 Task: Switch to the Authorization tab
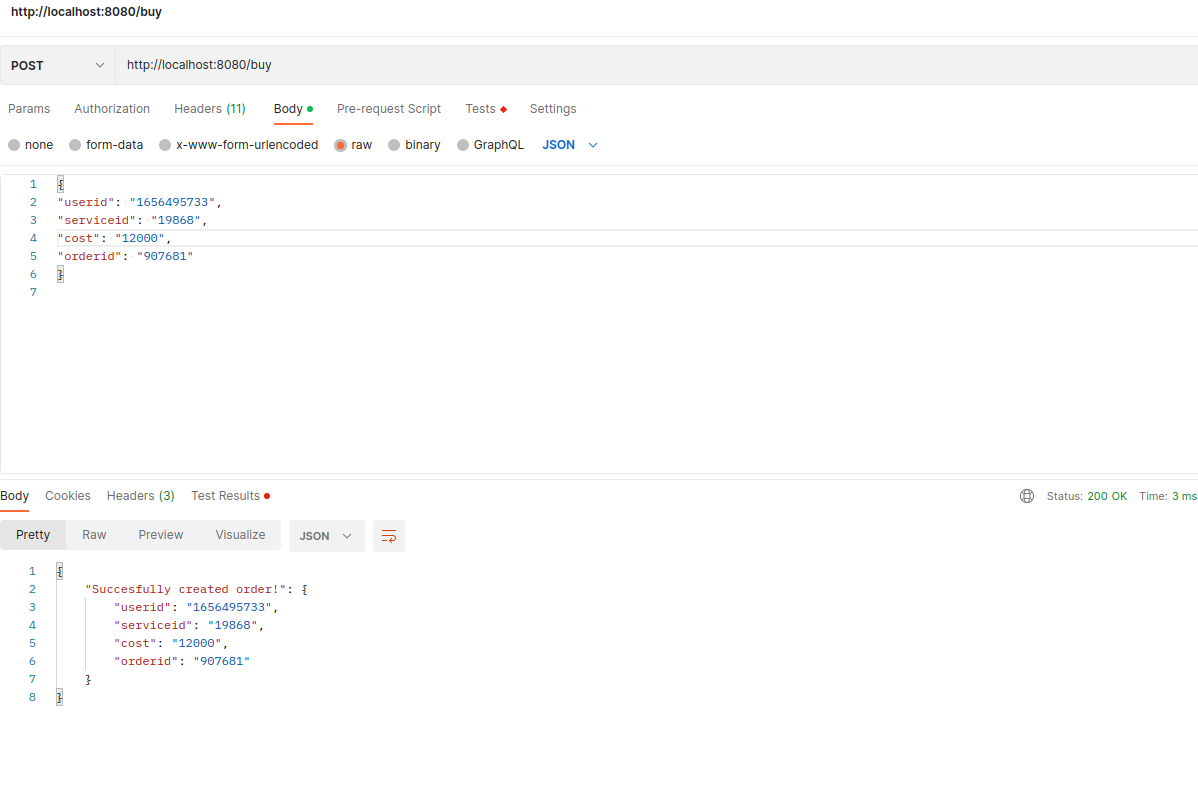coord(111,108)
